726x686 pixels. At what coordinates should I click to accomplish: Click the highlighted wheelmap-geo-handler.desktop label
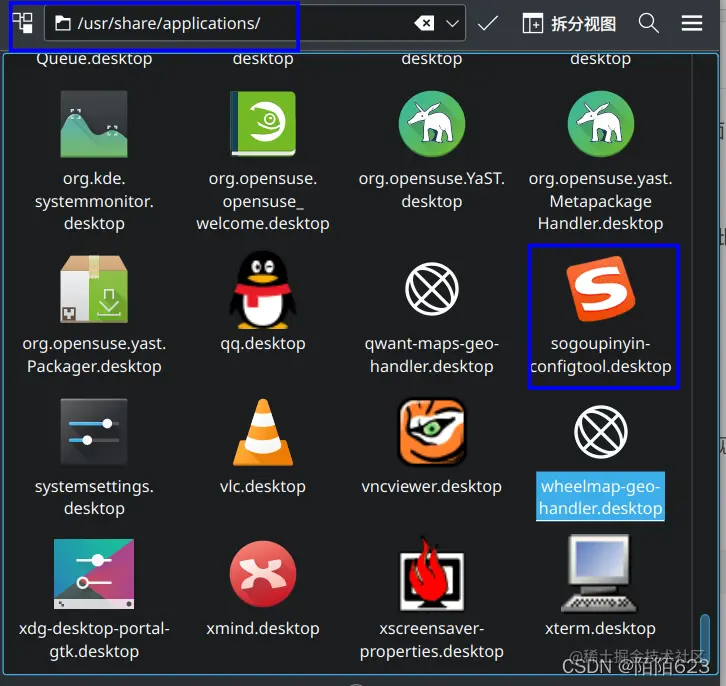pos(601,497)
